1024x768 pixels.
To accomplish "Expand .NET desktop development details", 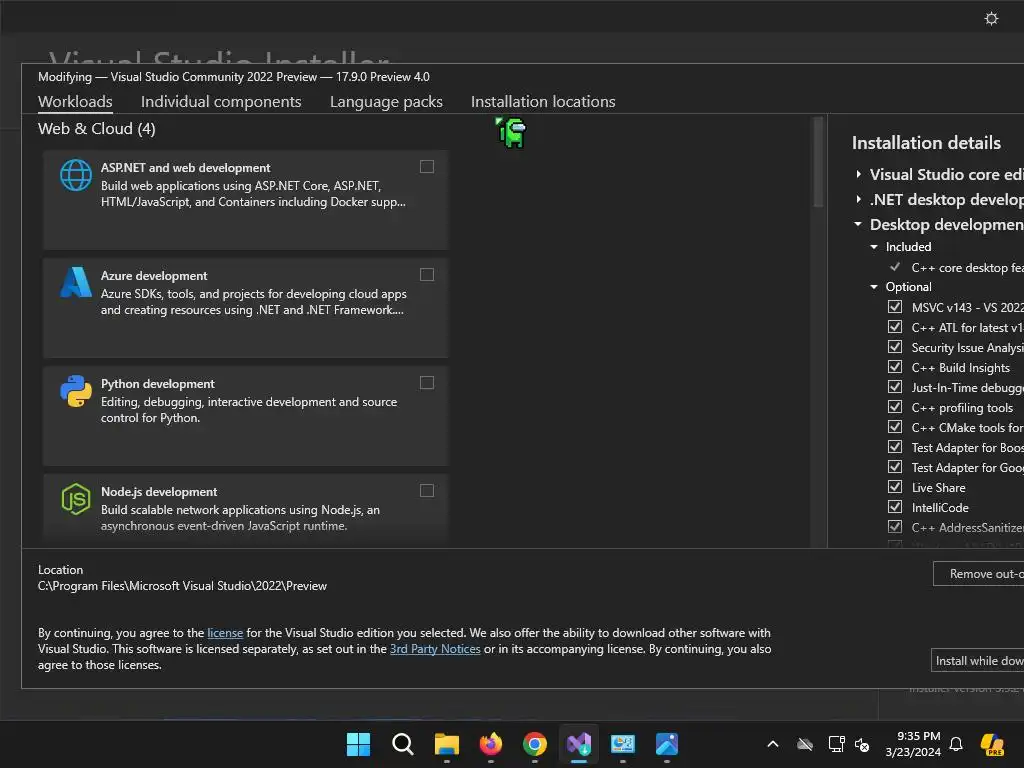I will click(858, 199).
